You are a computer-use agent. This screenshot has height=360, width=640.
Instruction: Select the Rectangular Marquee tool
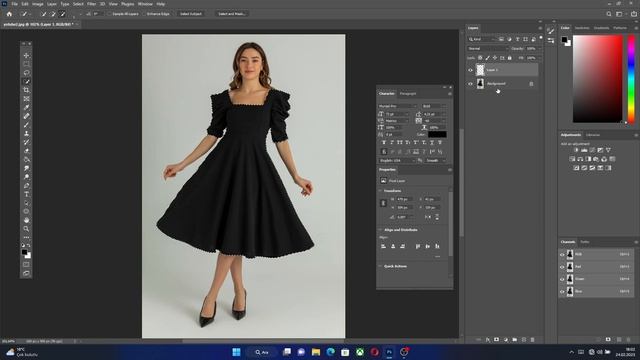(27, 64)
